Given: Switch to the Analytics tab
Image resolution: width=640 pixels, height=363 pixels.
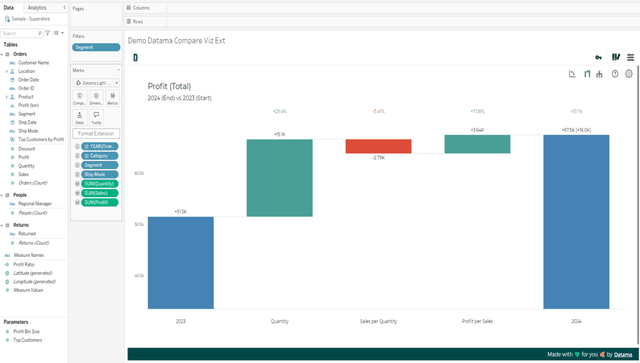Looking at the screenshot, I should point(37,8).
